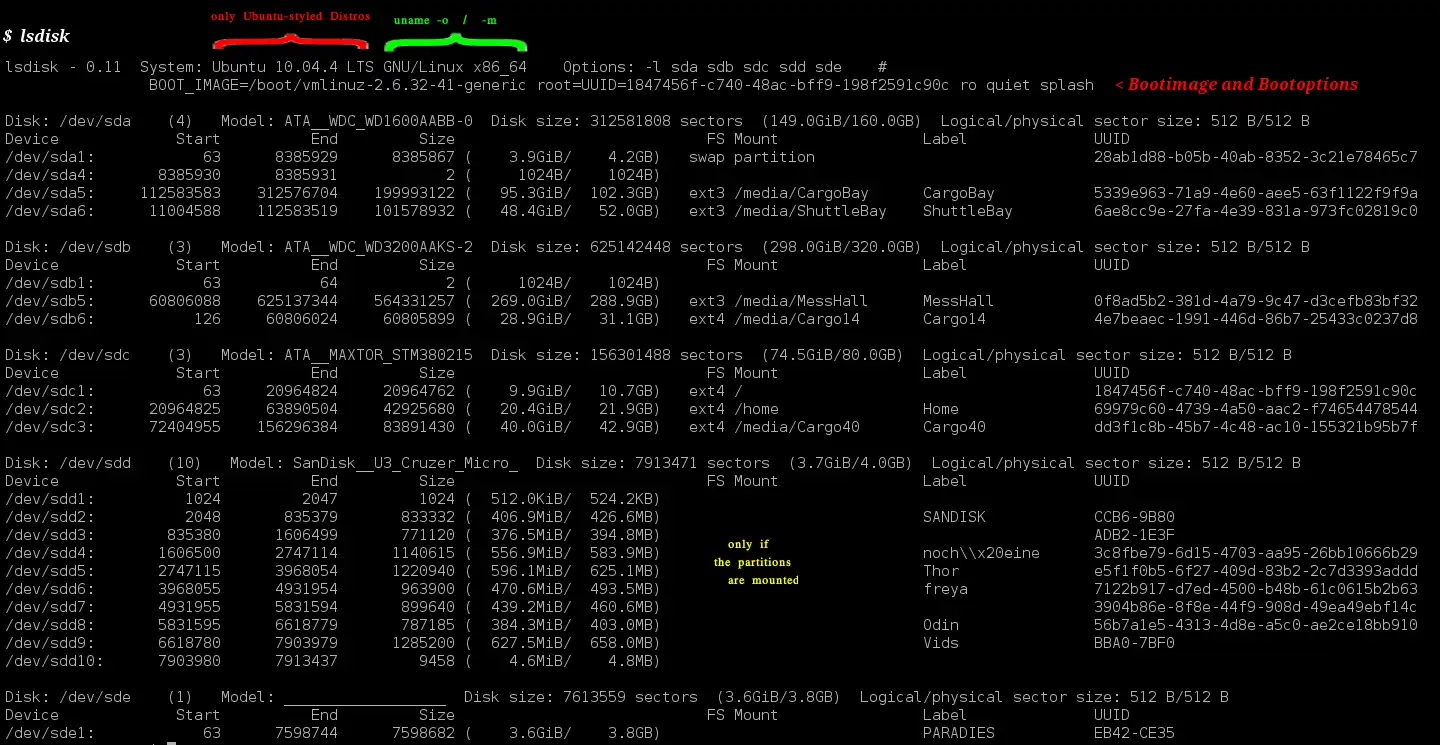Click the '/dev/sdb5:' device entry
Screen dimensions: 1440x745
[x=50, y=301]
